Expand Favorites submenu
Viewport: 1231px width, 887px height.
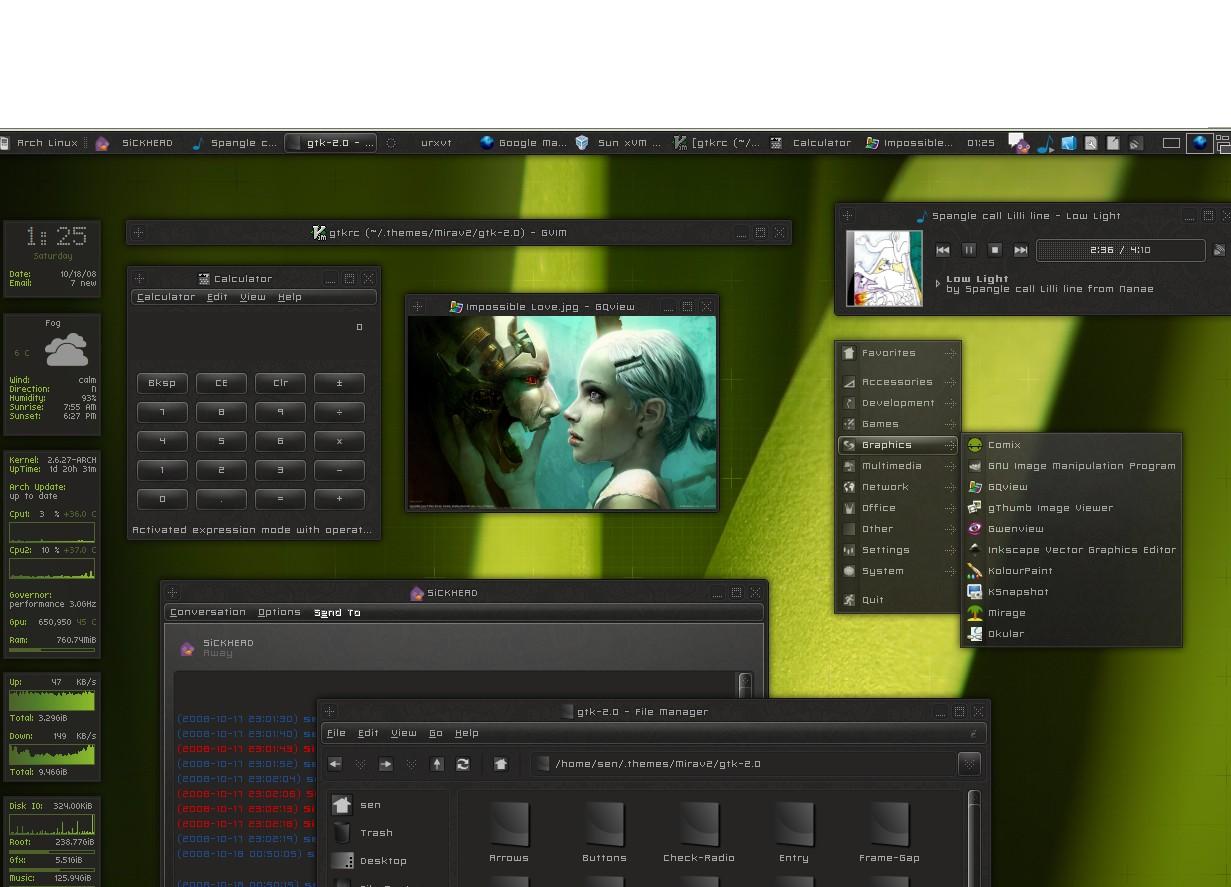click(x=898, y=353)
